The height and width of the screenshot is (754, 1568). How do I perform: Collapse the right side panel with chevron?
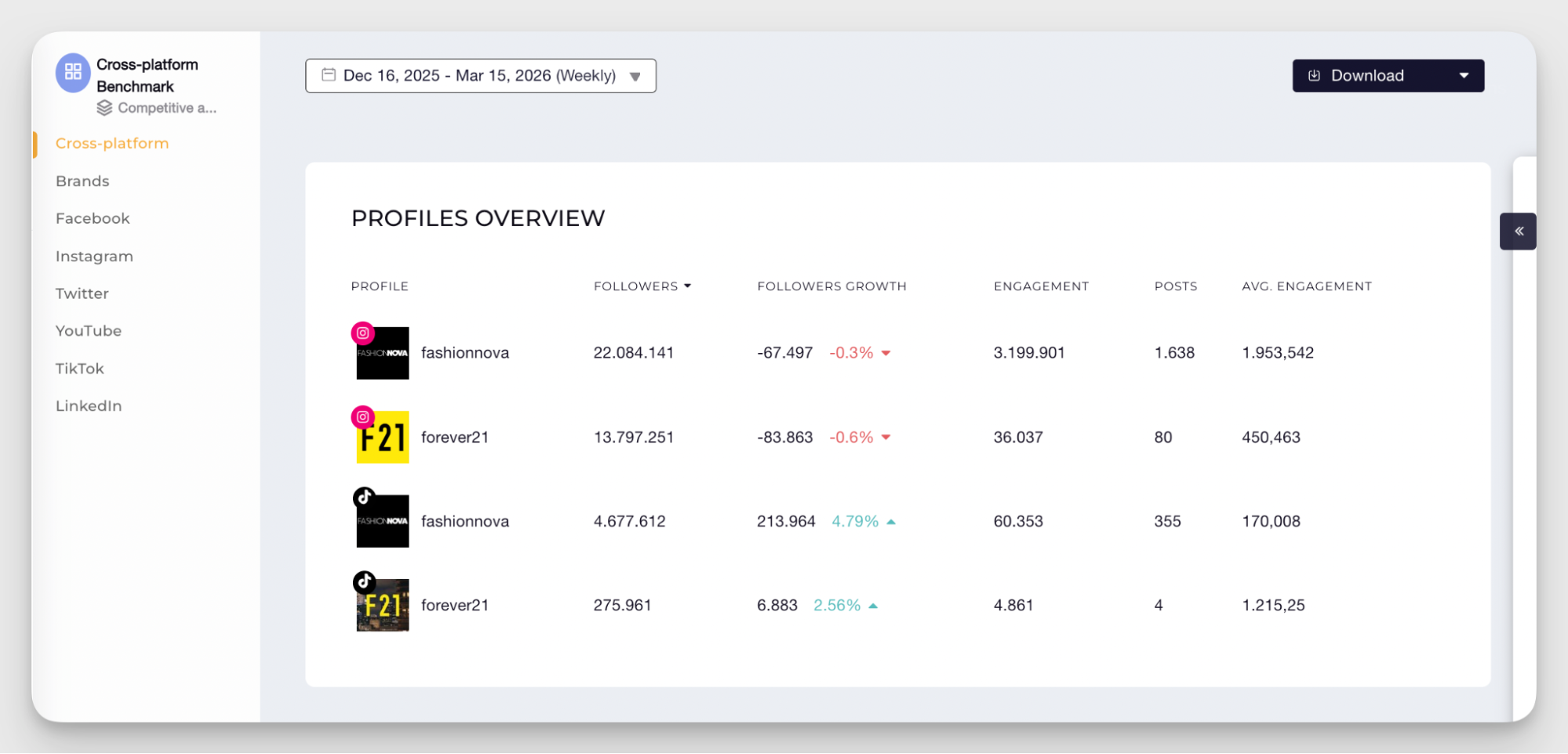pyautogui.click(x=1519, y=231)
